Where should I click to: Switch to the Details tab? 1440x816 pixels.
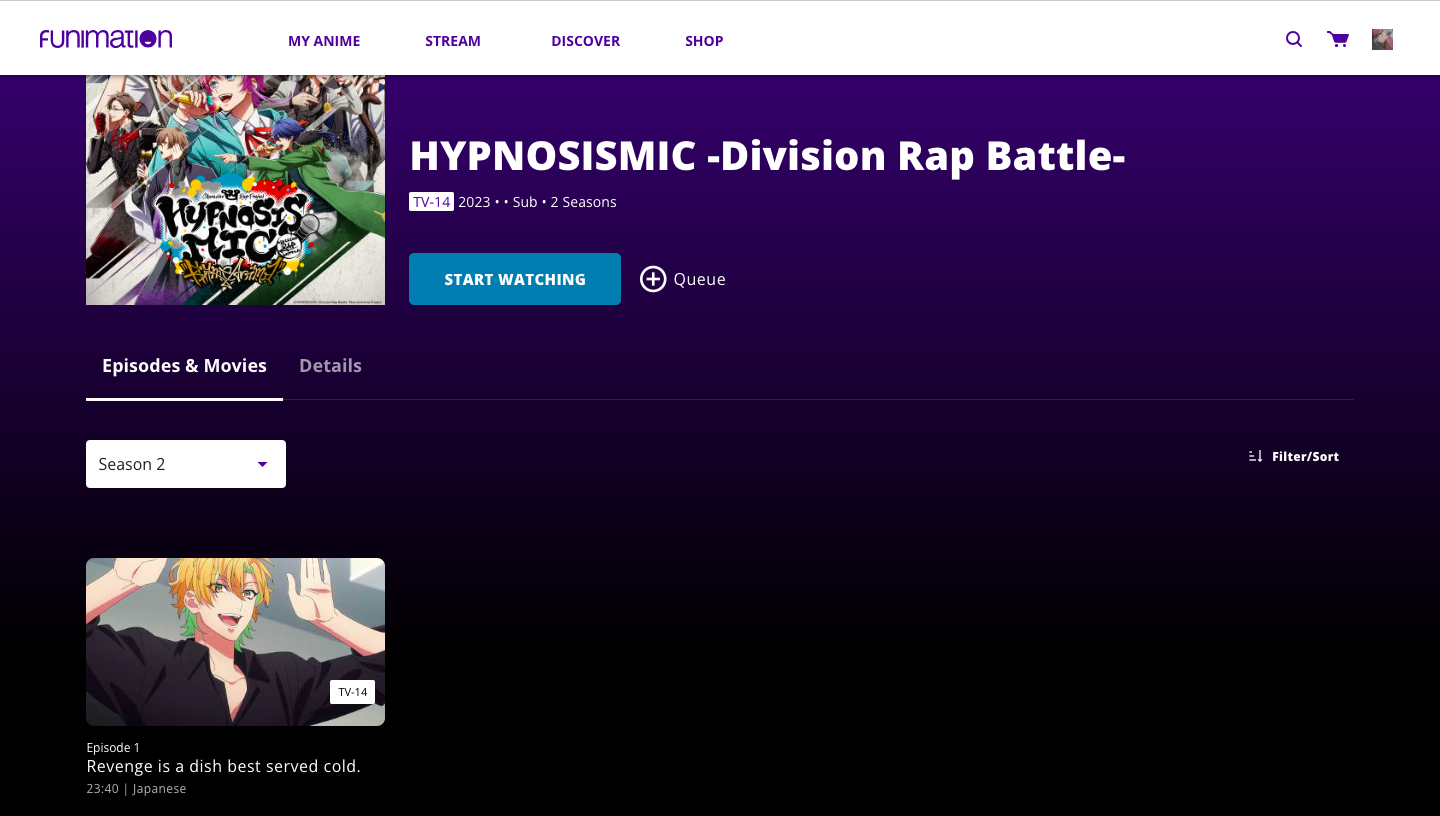pos(330,366)
